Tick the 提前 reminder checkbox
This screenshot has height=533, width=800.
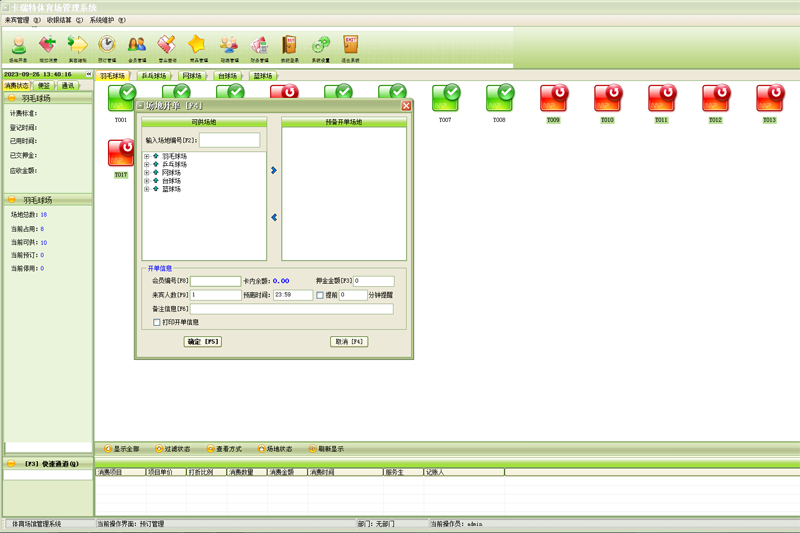pos(320,295)
